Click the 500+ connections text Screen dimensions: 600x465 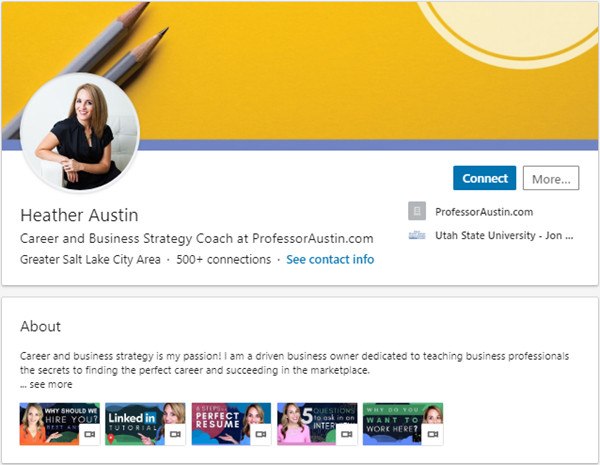[x=223, y=259]
